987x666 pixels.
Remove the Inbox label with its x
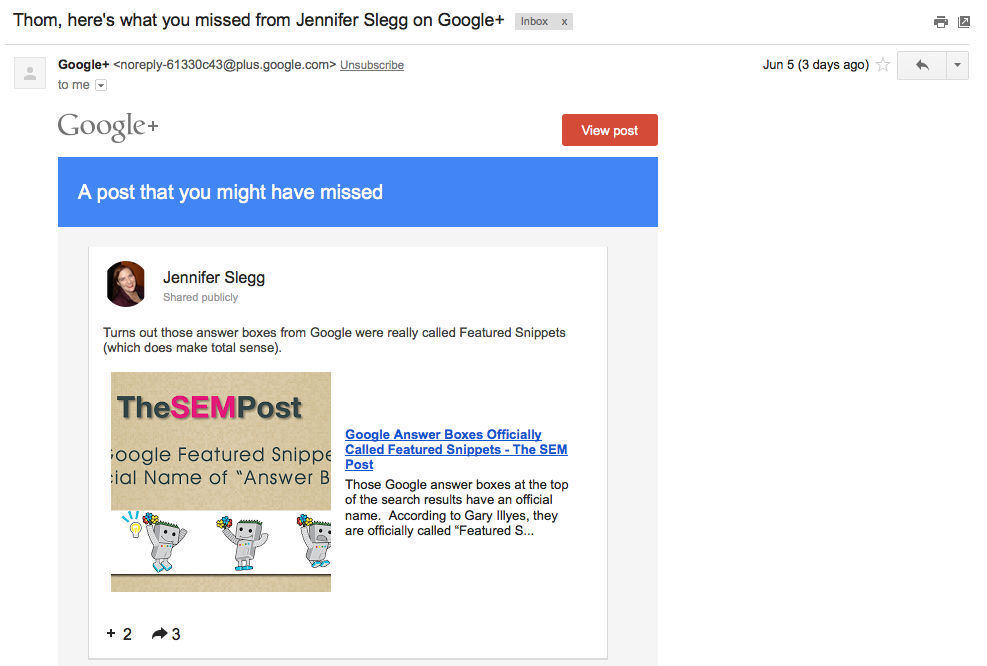click(564, 22)
